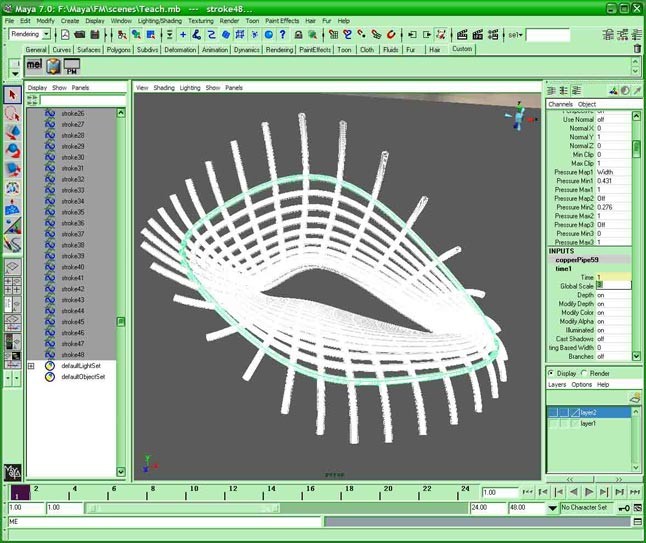This screenshot has height=543, width=646.
Task: Select stroke40 in the Outliner
Action: click(x=72, y=267)
